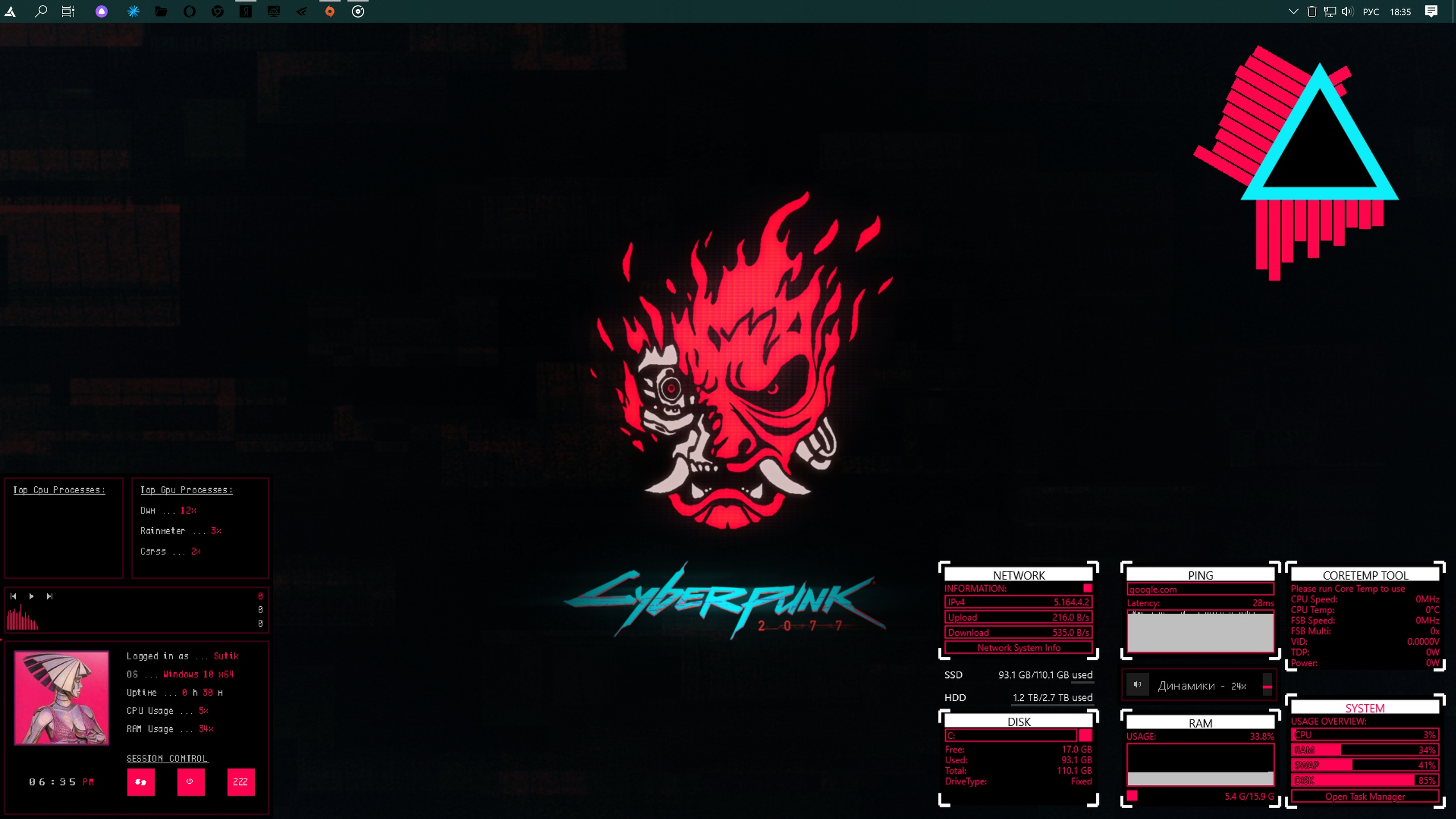
Task: Click the RAM widget title
Action: [x=1200, y=723]
